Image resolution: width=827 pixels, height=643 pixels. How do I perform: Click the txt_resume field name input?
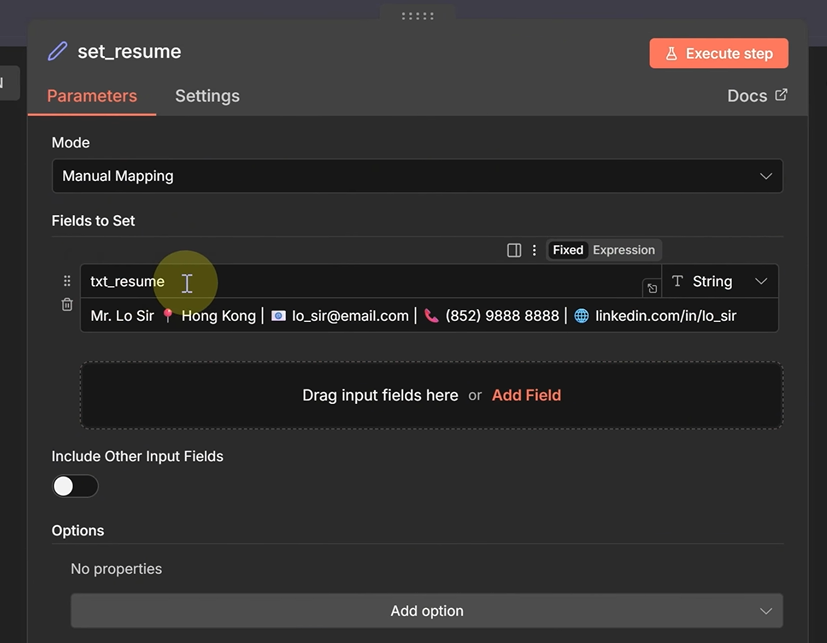360,281
